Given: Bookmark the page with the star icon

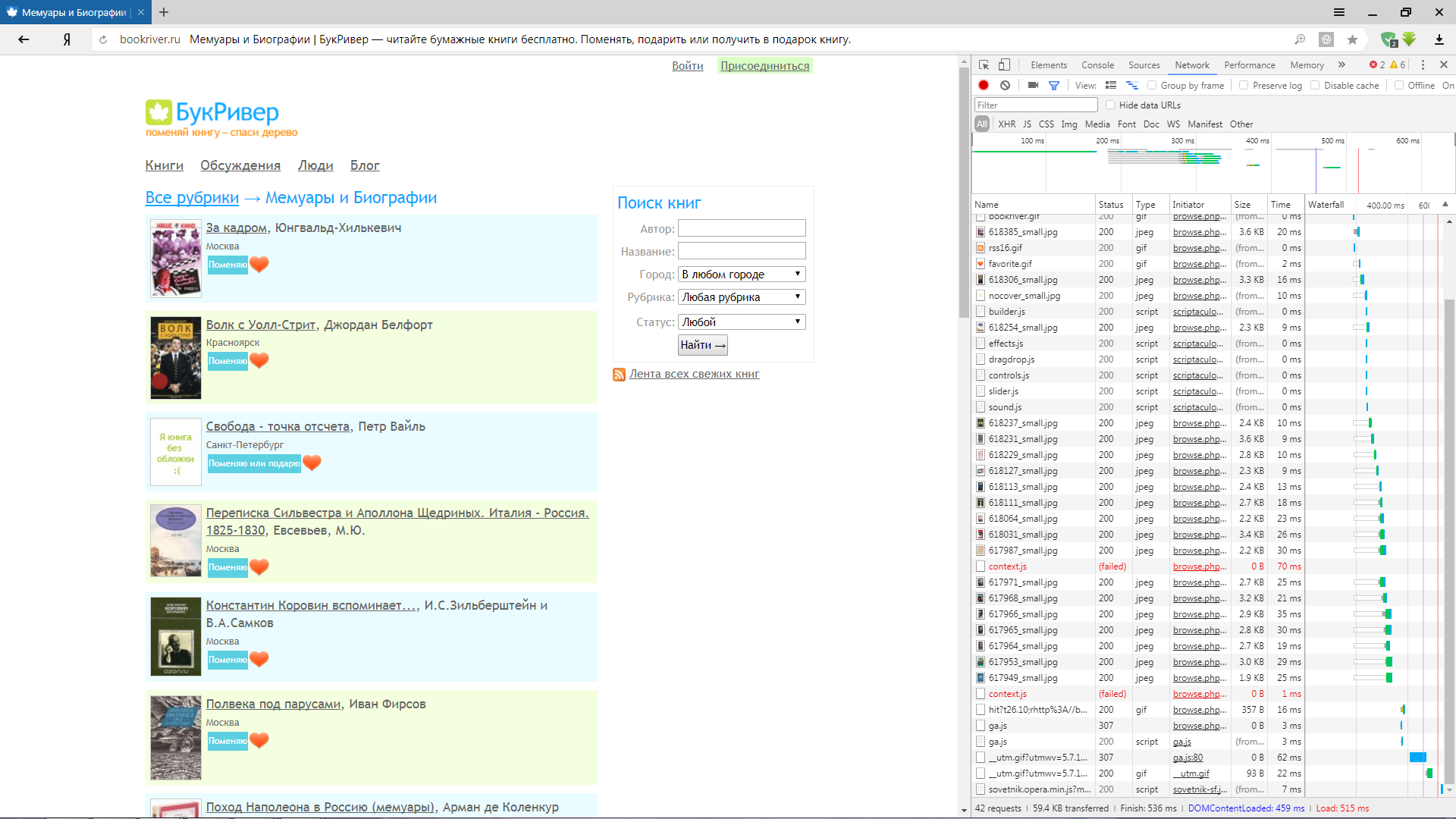Looking at the screenshot, I should 1352,39.
